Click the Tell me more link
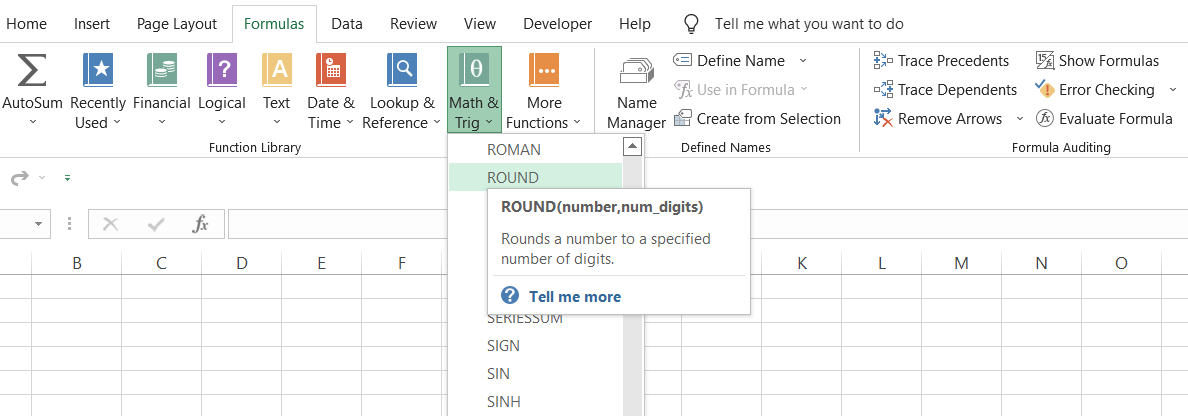Viewport: 1188px width, 416px height. coord(574,296)
